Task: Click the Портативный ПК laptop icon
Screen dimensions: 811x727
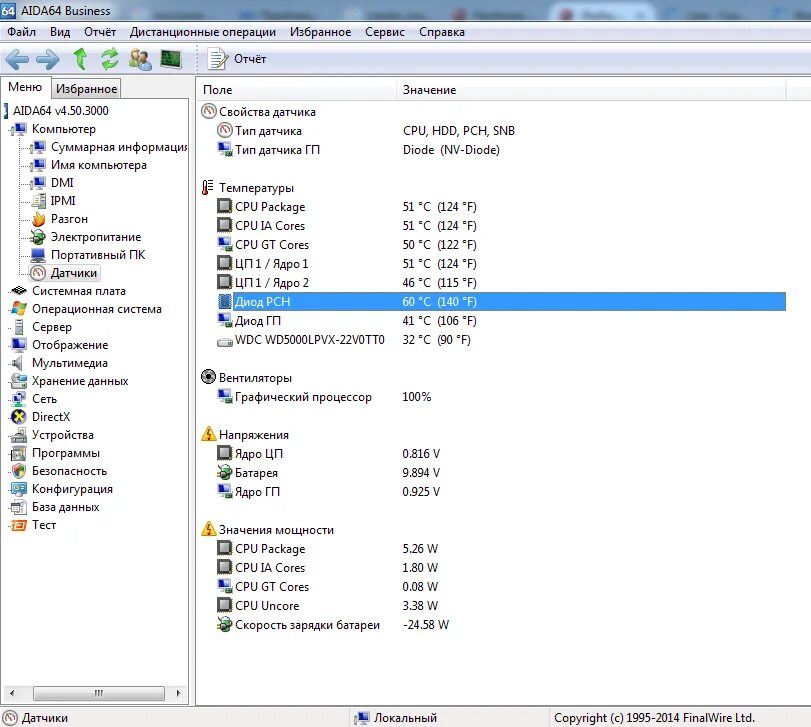Action: pyautogui.click(x=39, y=255)
